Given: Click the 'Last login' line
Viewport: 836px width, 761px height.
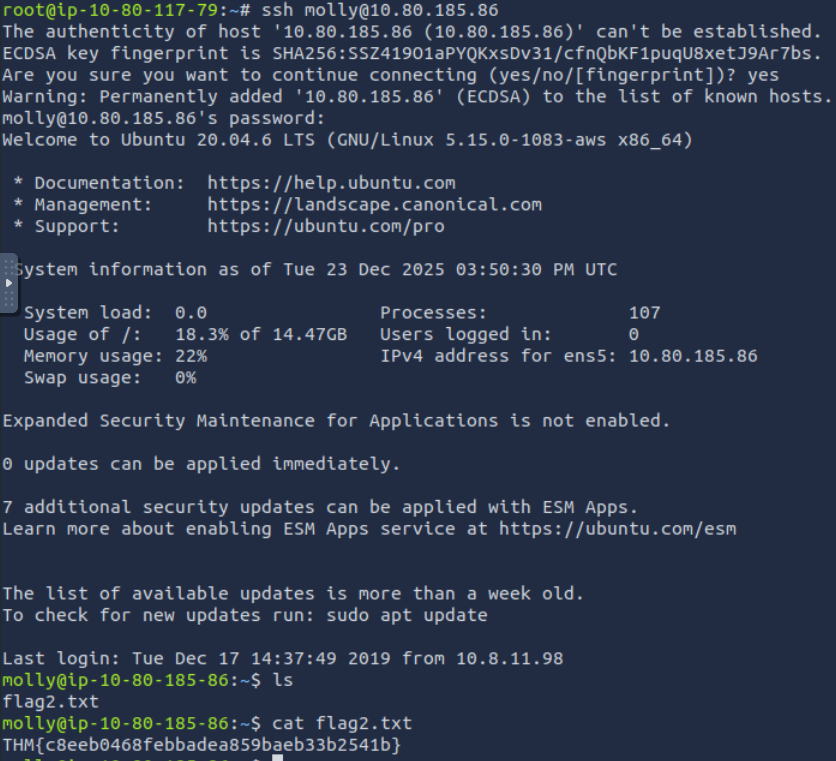Looking at the screenshot, I should pyautogui.click(x=281, y=658).
